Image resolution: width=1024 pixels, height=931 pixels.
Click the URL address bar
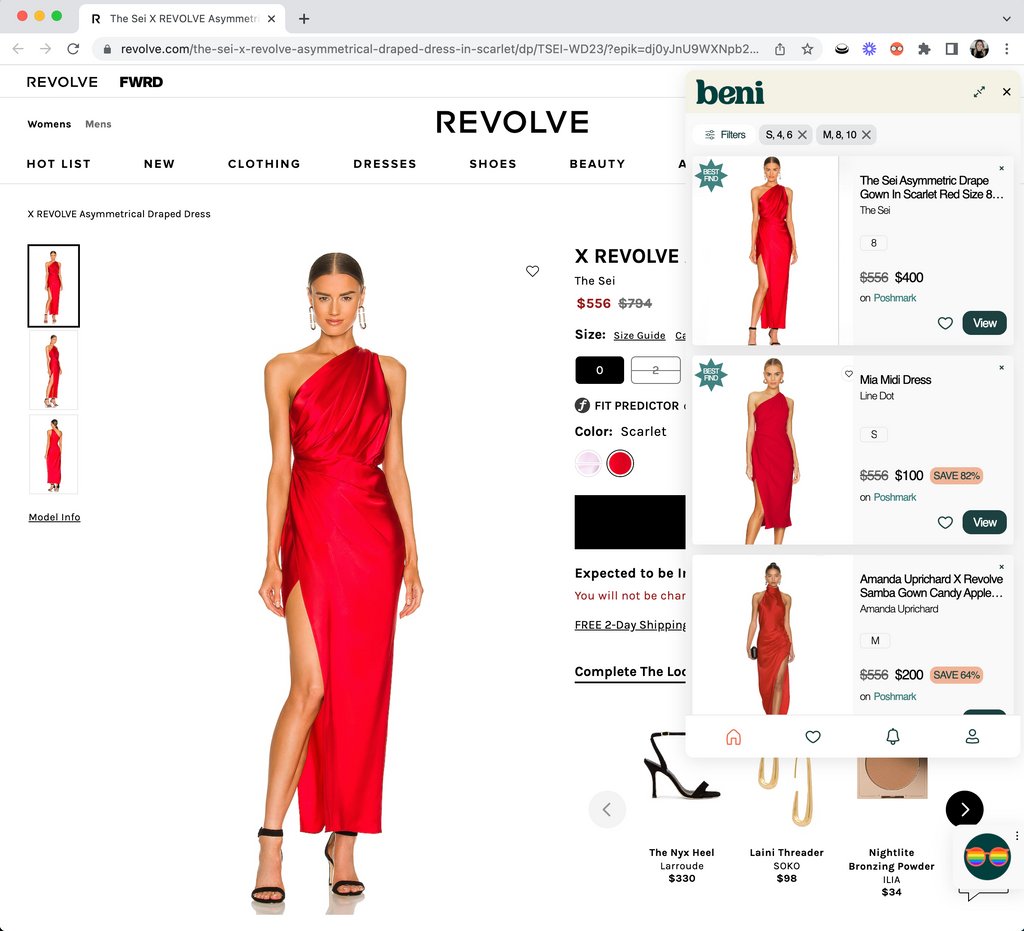(x=440, y=49)
